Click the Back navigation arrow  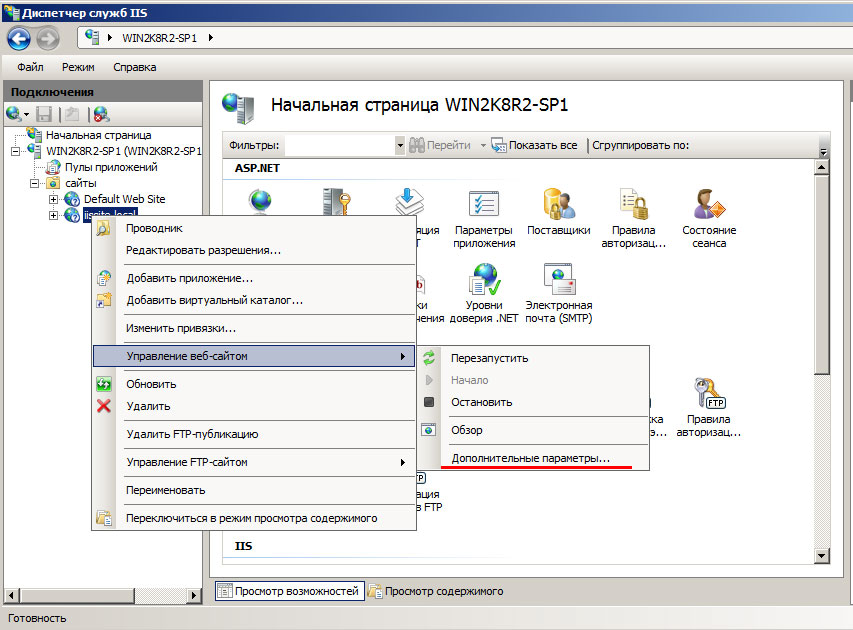[19, 38]
